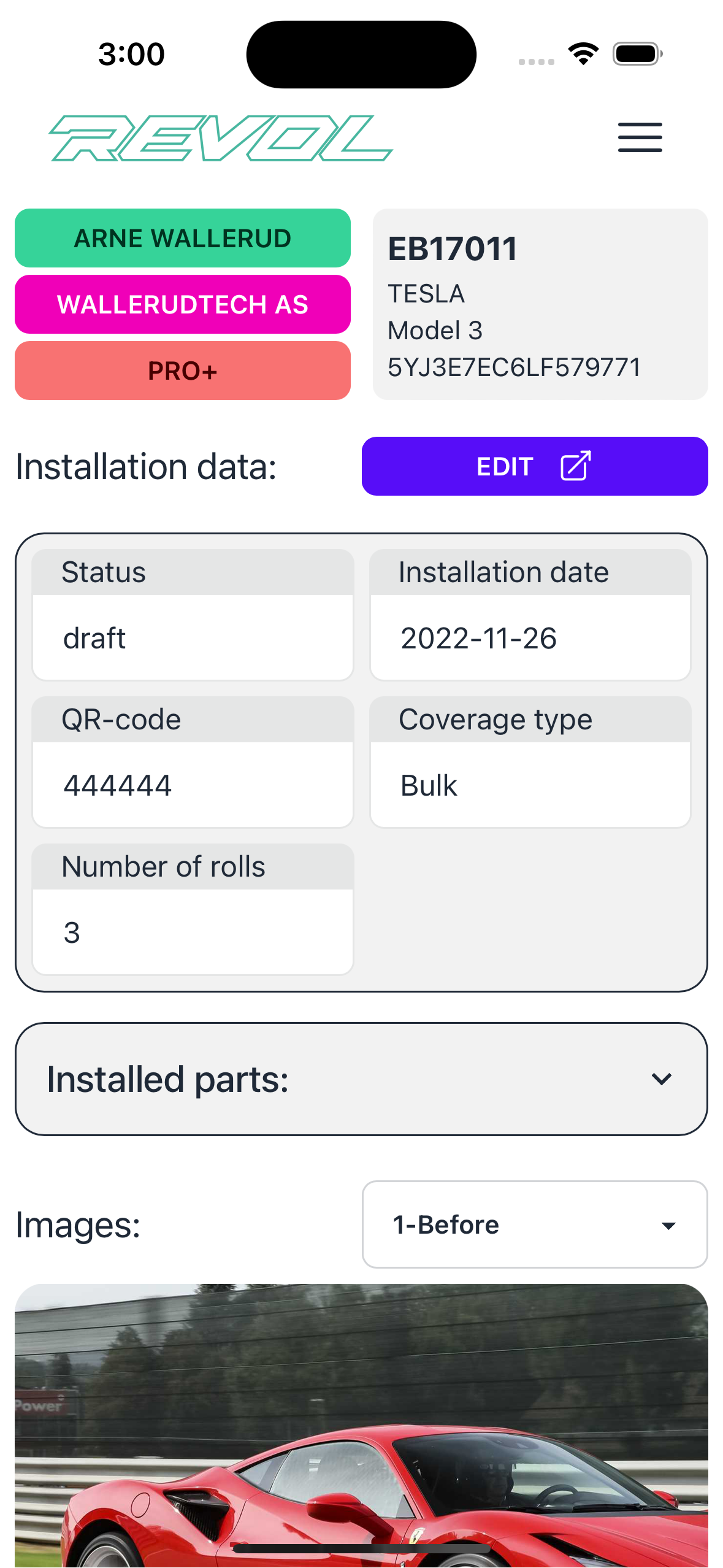The width and height of the screenshot is (723, 1568).
Task: Click the external-link icon in the EDIT button
Action: pos(575,466)
